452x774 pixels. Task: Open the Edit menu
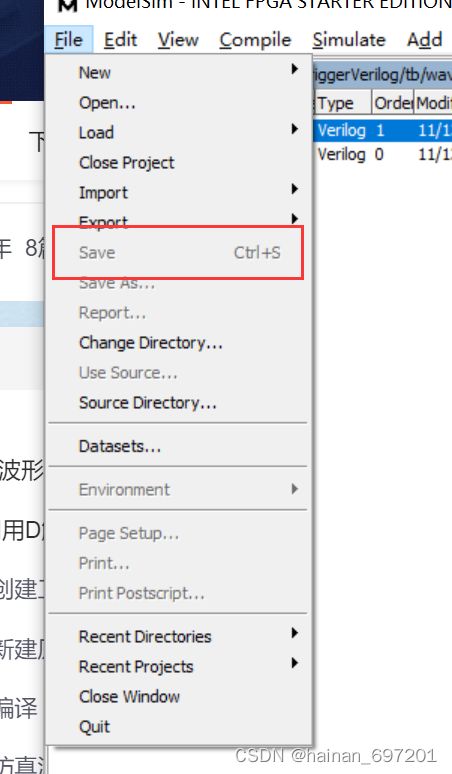tap(120, 39)
